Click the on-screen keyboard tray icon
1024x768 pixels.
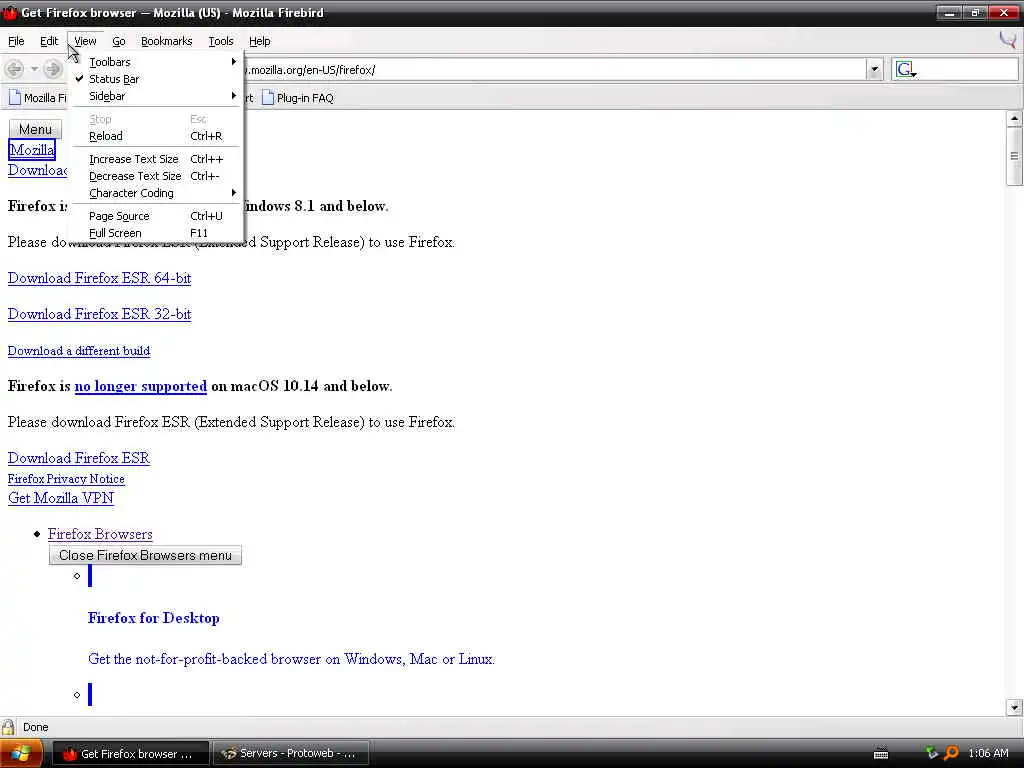pos(881,754)
